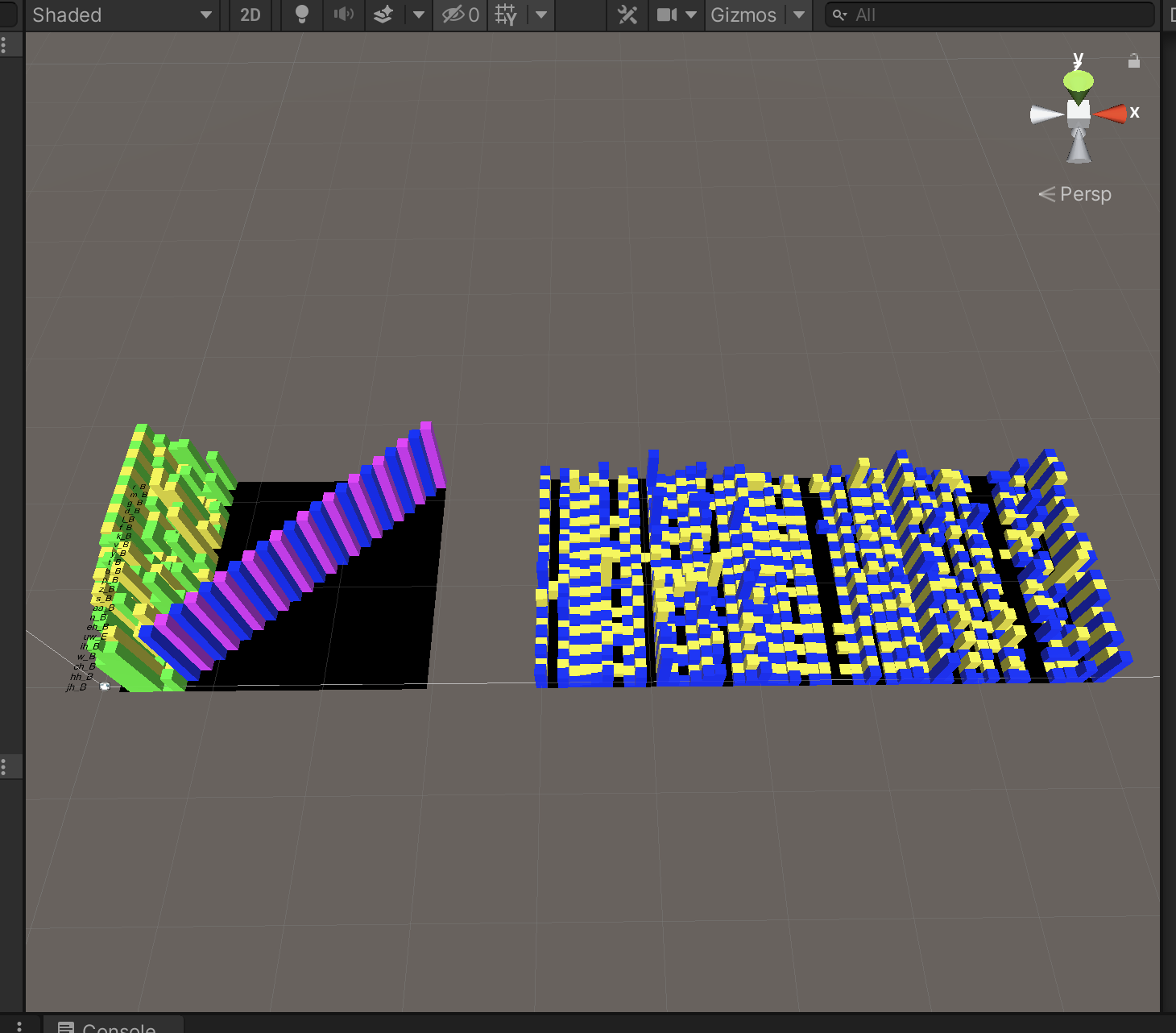
Task: Open the Shaded draw mode dropdown
Action: click(121, 15)
